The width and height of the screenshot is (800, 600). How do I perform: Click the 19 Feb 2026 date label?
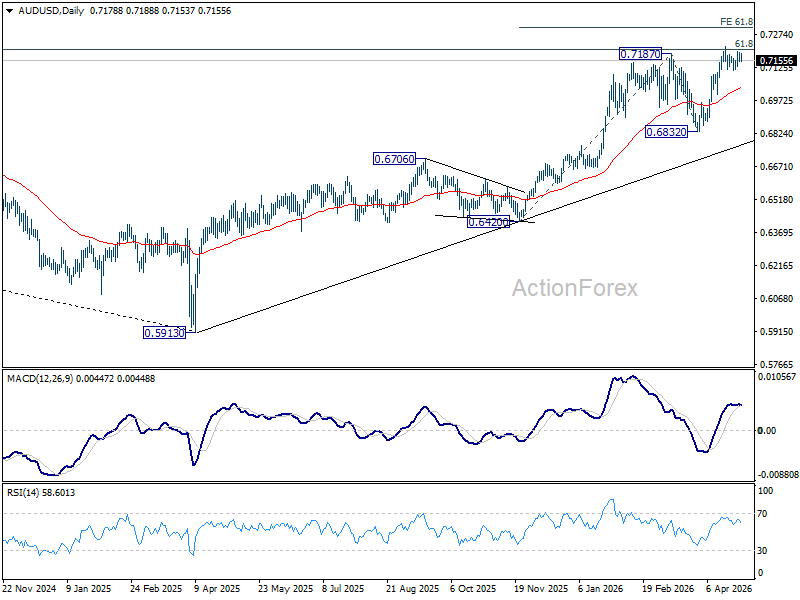668,589
